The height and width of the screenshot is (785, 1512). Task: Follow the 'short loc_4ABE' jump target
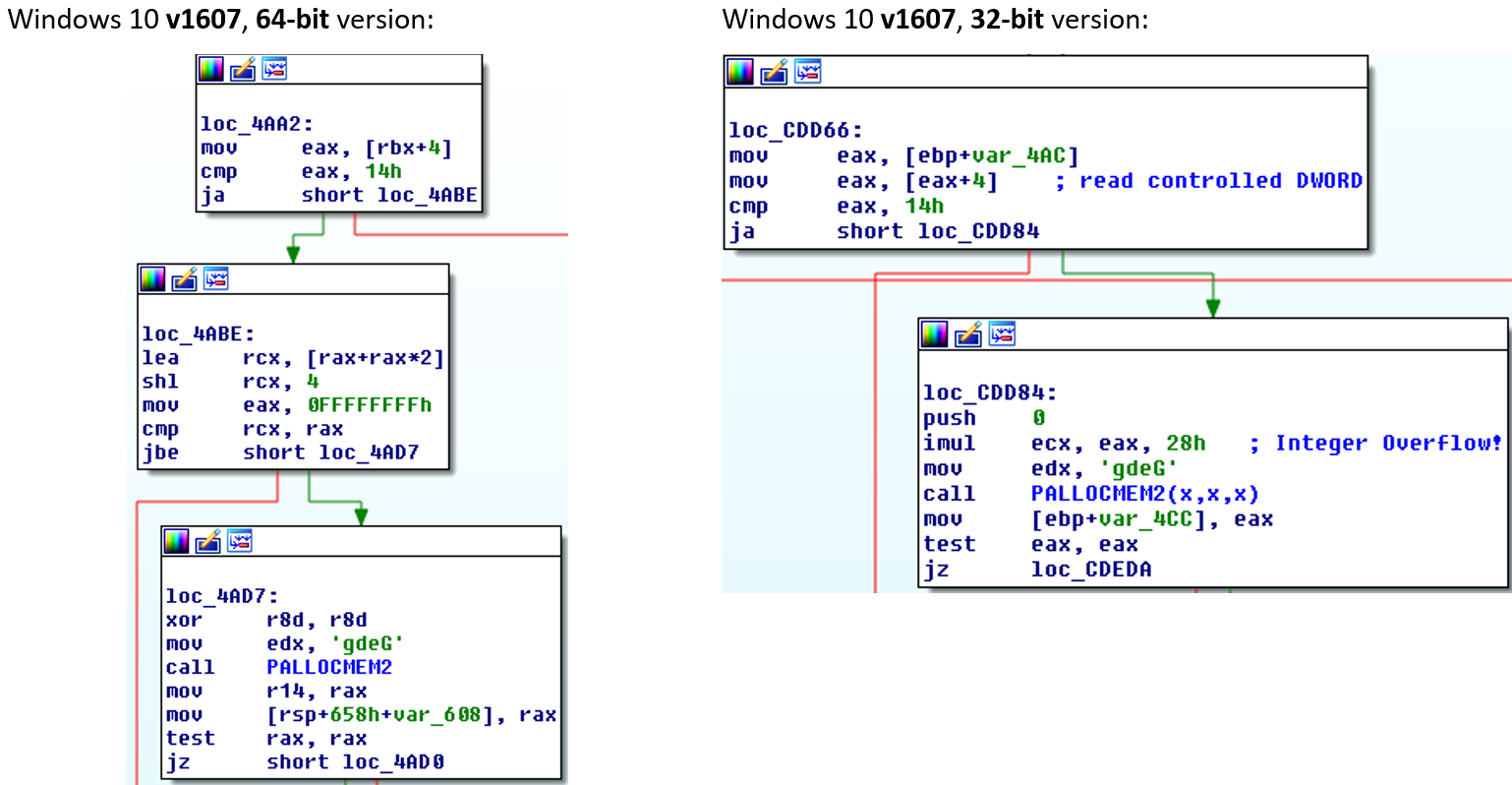click(389, 196)
